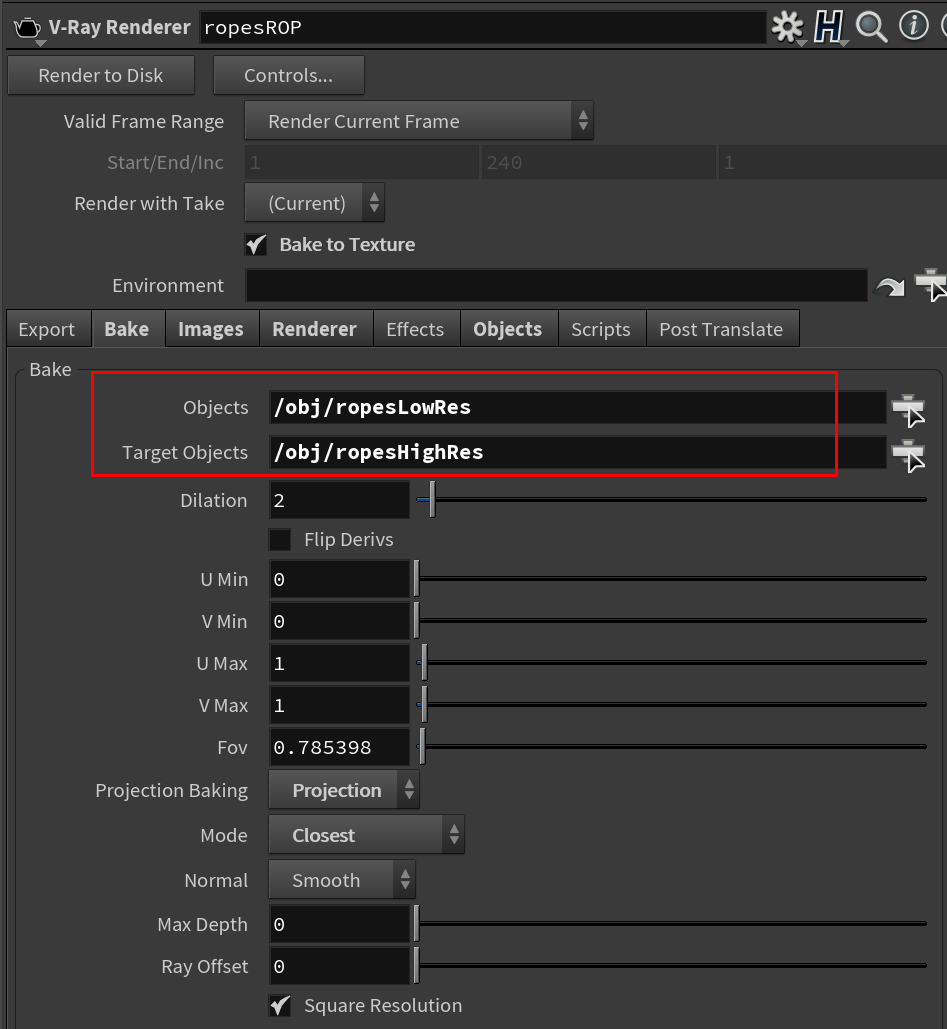The image size is (947, 1029).
Task: Open the Environment operator chooser icon
Action: click(931, 285)
